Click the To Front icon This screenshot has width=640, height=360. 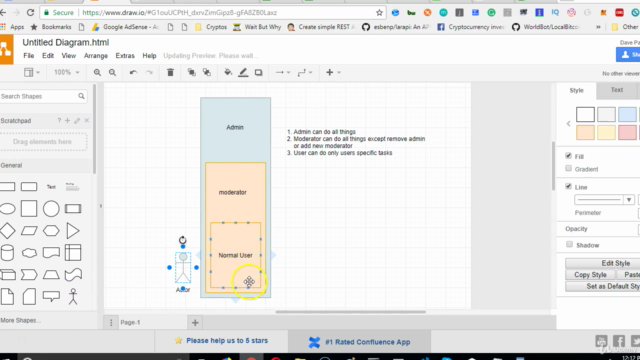click(191, 73)
